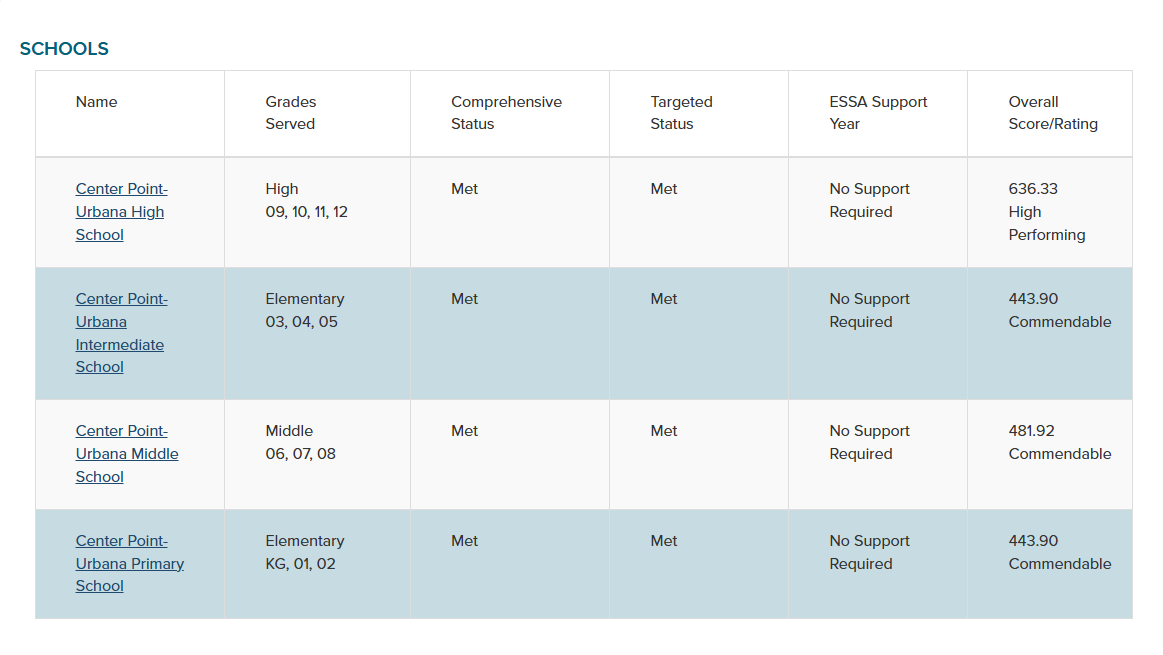The width and height of the screenshot is (1163, 655).
Task: Click the Comprehensive Status column header
Action: pyautogui.click(x=506, y=113)
